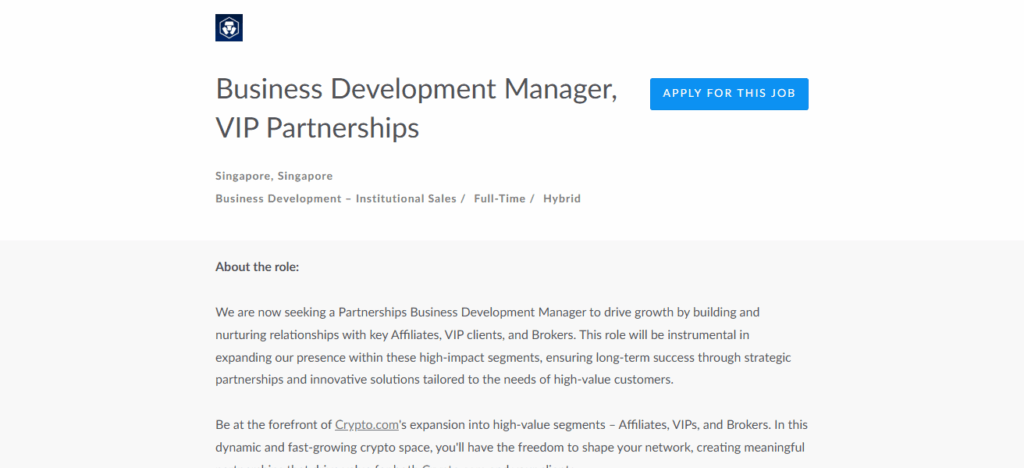Click the 'Hybrid' workplace type label

(x=562, y=199)
